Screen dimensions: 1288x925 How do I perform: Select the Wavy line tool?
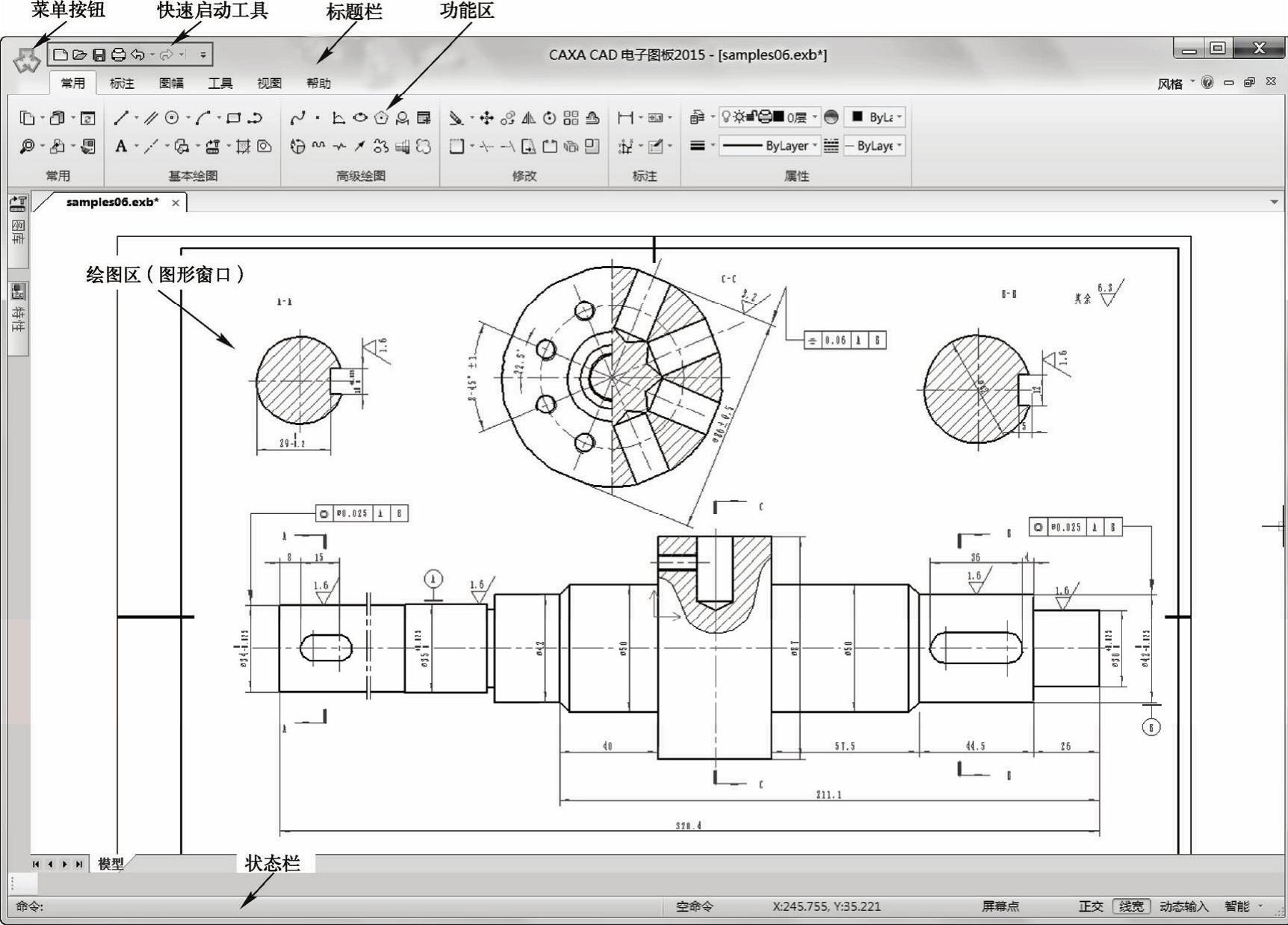pyautogui.click(x=318, y=146)
